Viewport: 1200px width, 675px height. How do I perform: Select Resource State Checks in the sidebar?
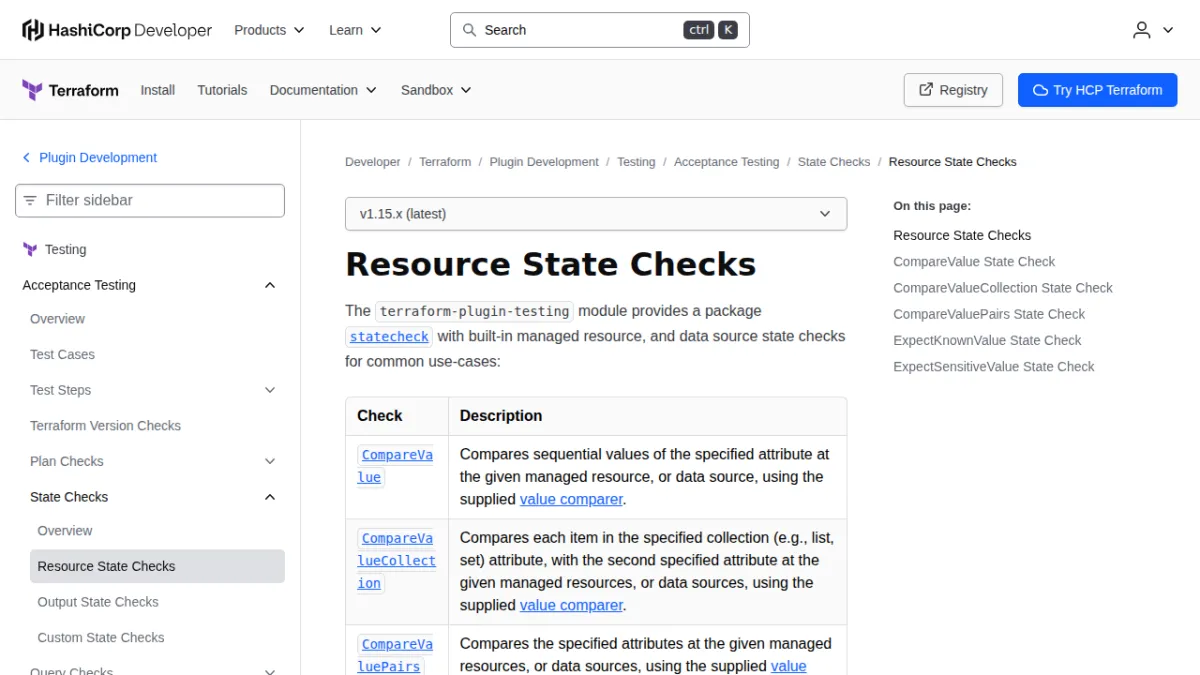157,566
